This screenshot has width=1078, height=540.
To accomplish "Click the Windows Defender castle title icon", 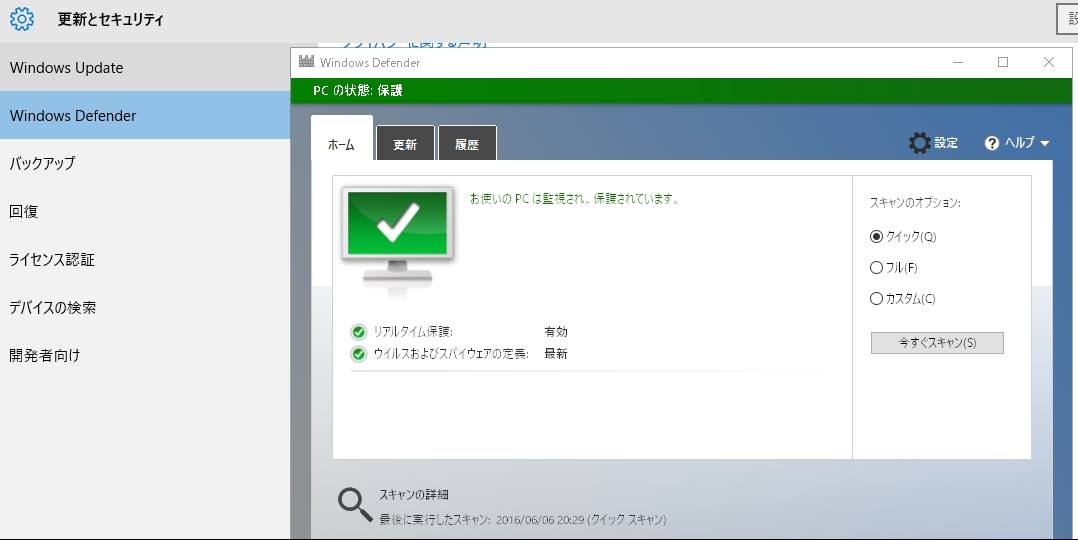I will (x=307, y=62).
